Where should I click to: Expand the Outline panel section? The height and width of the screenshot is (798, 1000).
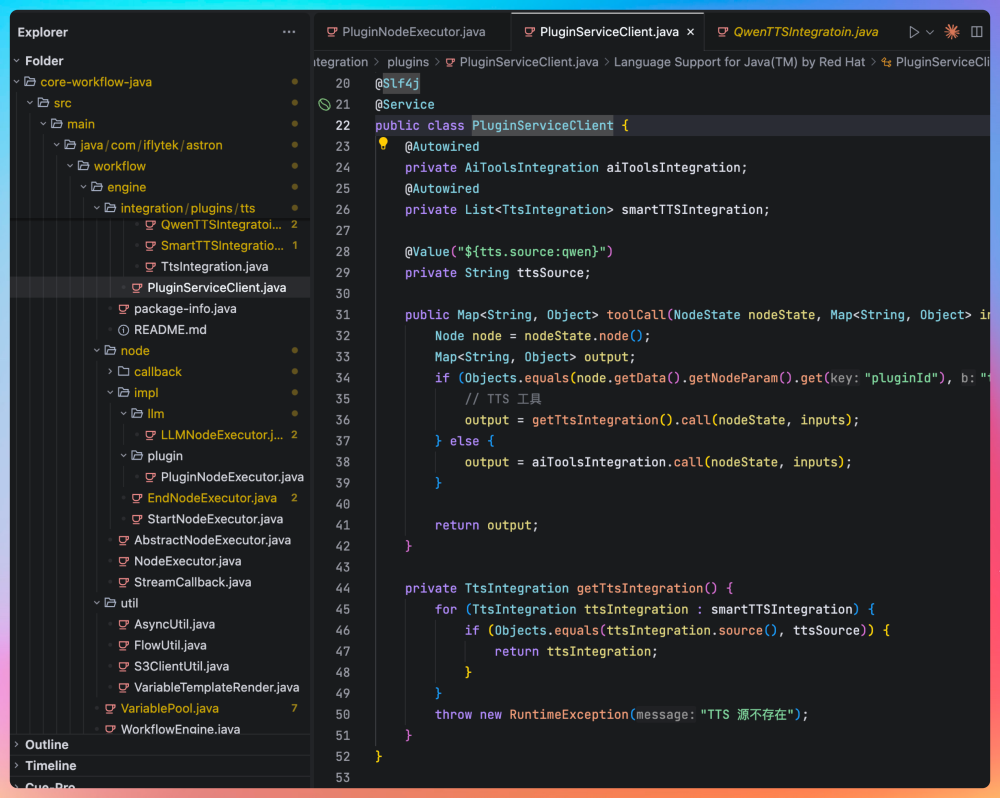[x=47, y=745]
